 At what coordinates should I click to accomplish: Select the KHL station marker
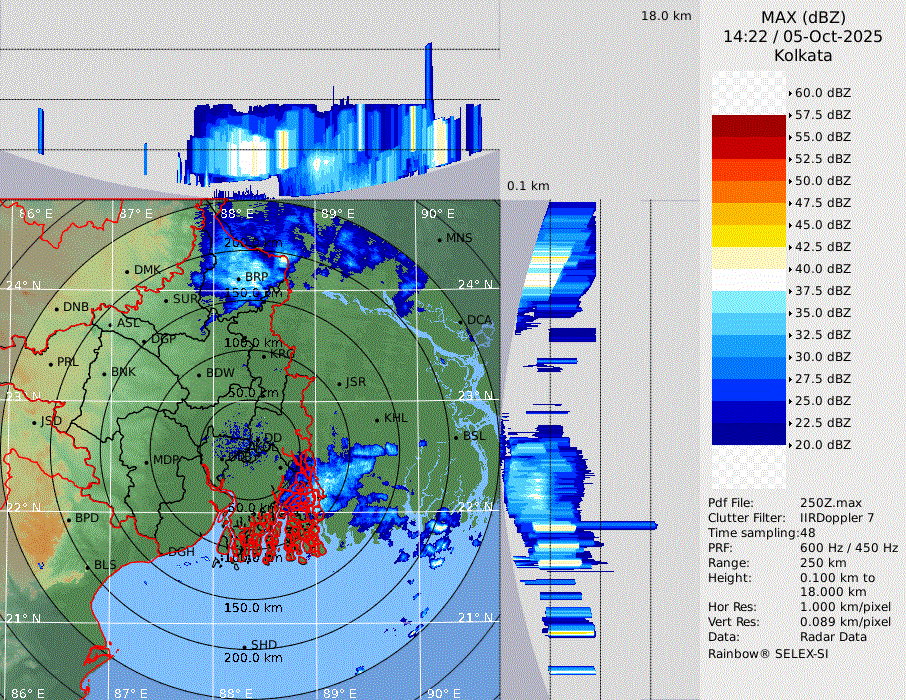[x=377, y=419]
